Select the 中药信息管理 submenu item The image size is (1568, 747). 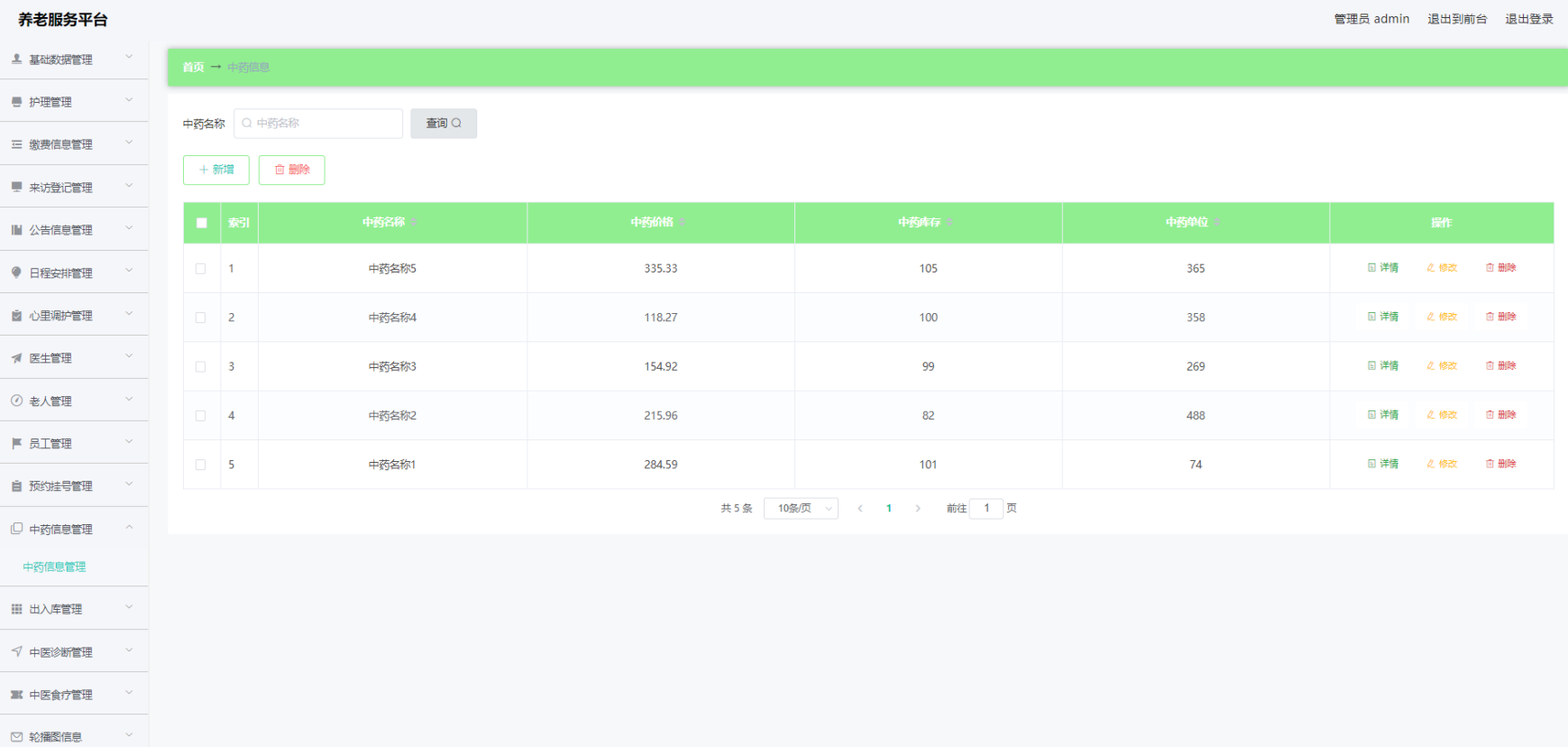[54, 567]
